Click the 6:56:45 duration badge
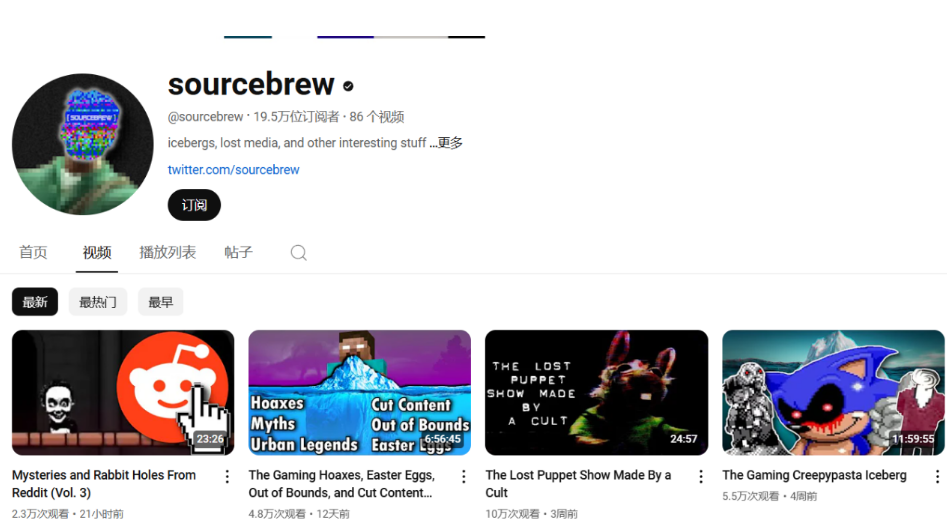This screenshot has height=522, width=947. pyautogui.click(x=443, y=439)
